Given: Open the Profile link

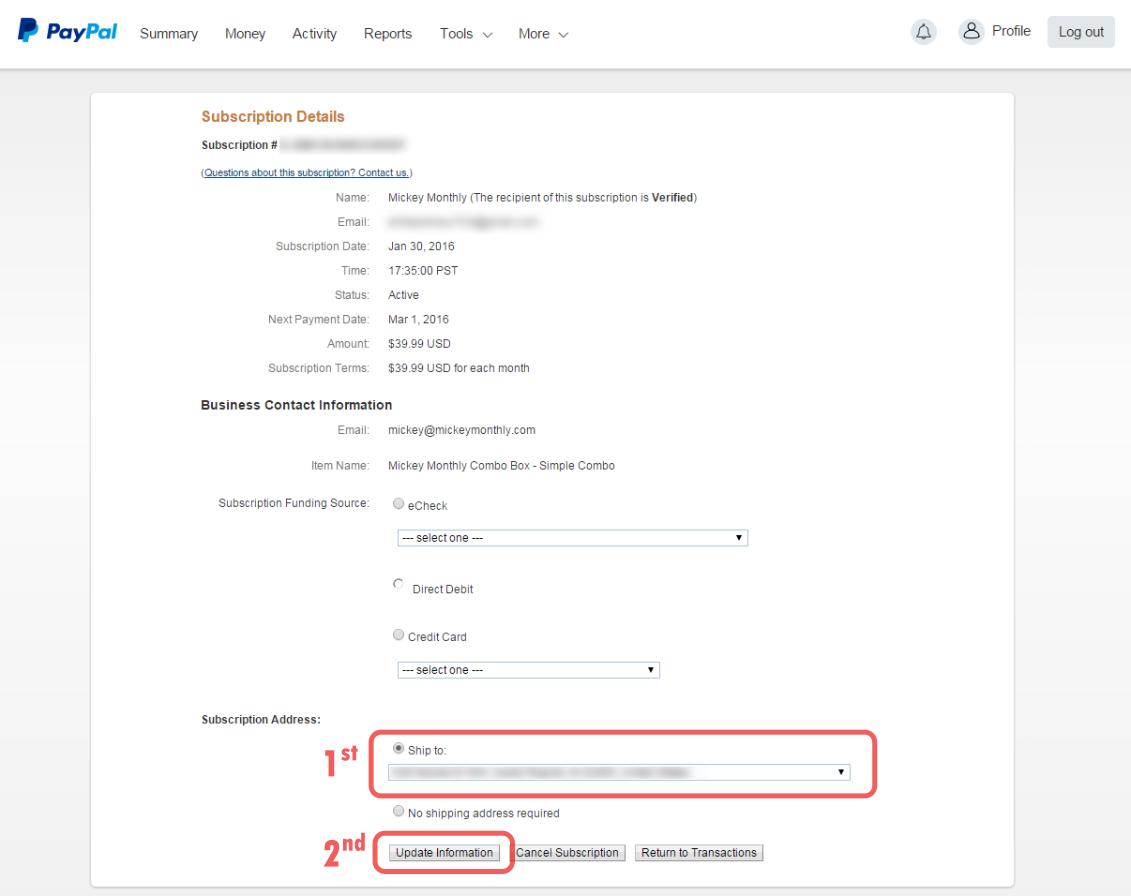Looking at the screenshot, I should (1011, 31).
